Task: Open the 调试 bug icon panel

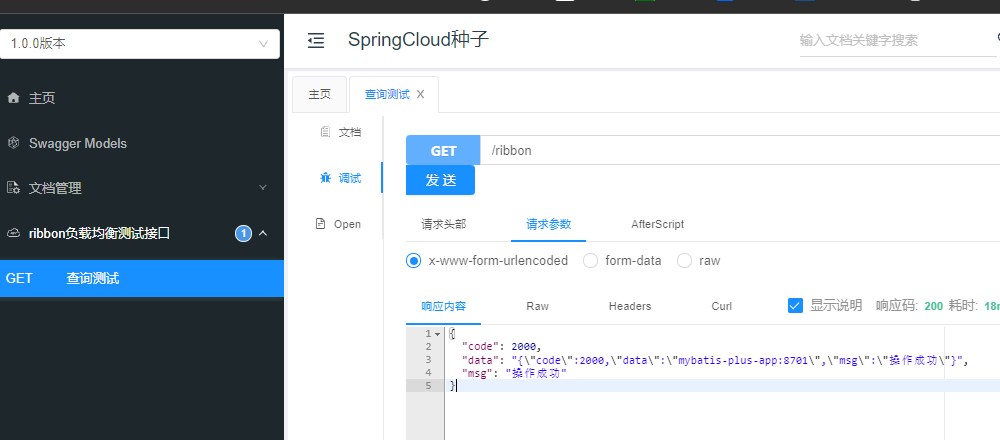Action: click(325, 178)
